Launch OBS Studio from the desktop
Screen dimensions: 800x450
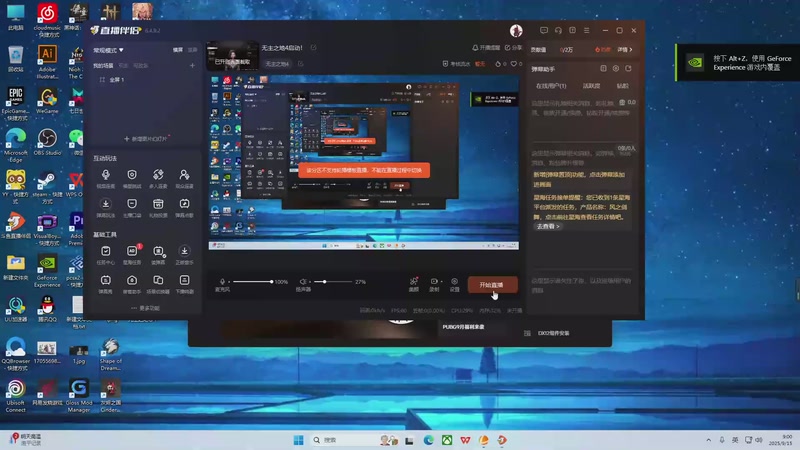[47, 142]
